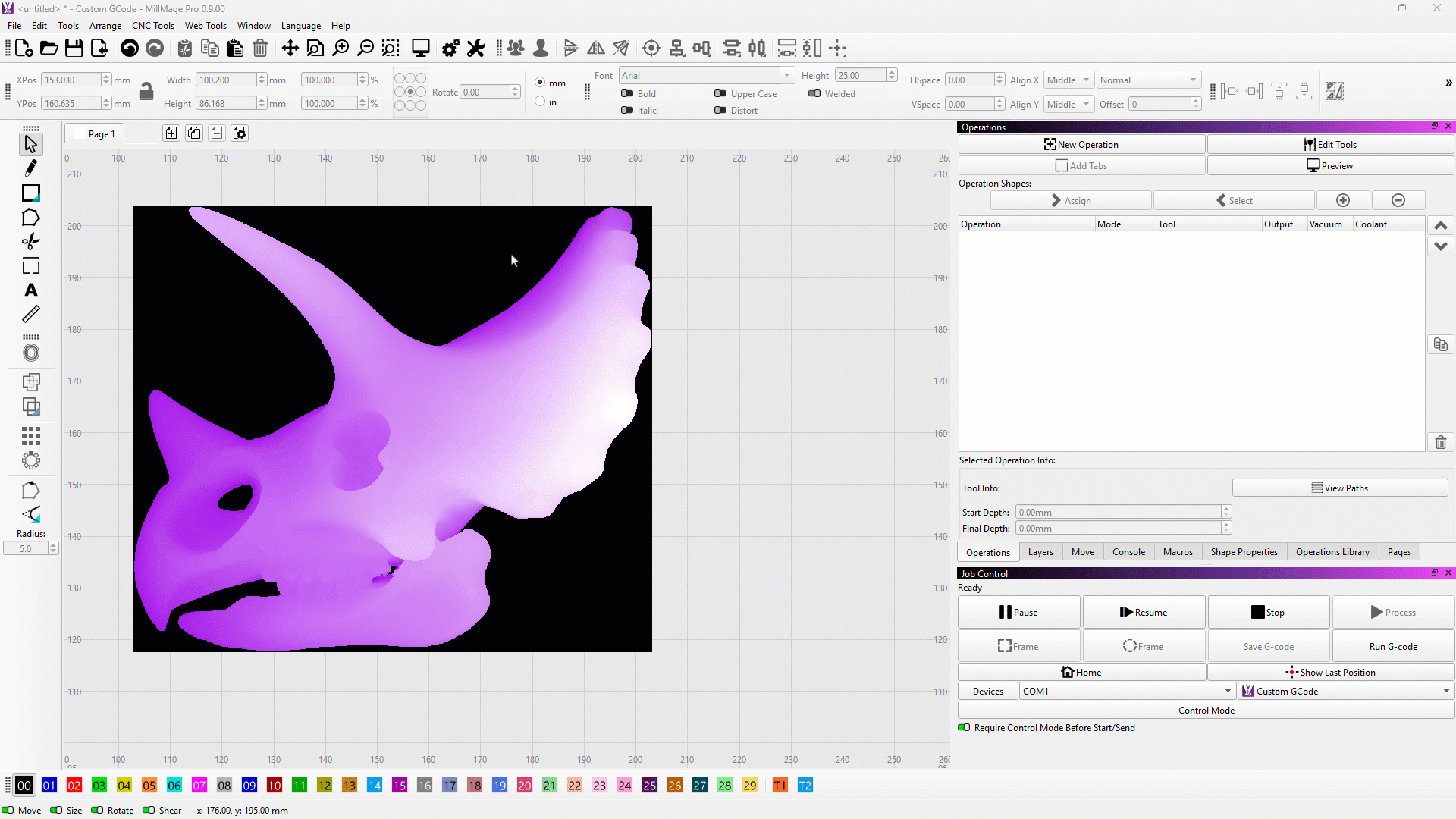Open the Circular Array tool
The image size is (1456, 819).
[30, 460]
